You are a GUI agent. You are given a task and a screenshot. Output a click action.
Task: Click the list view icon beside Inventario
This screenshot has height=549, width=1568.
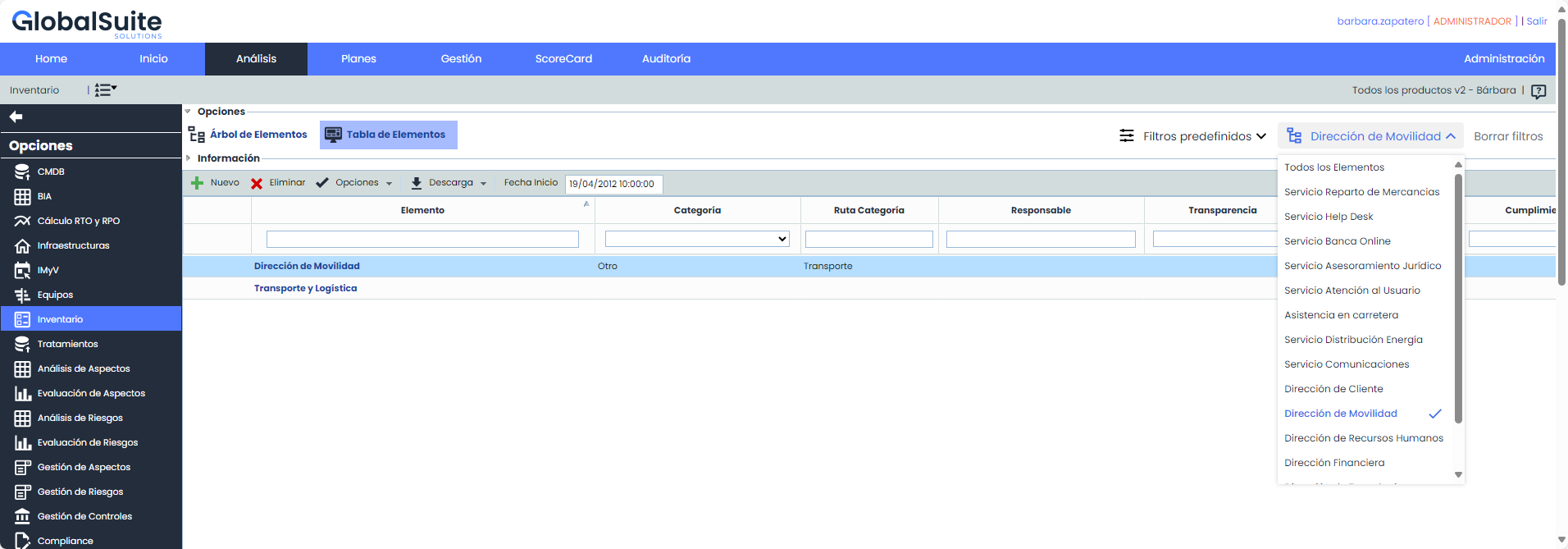click(105, 90)
